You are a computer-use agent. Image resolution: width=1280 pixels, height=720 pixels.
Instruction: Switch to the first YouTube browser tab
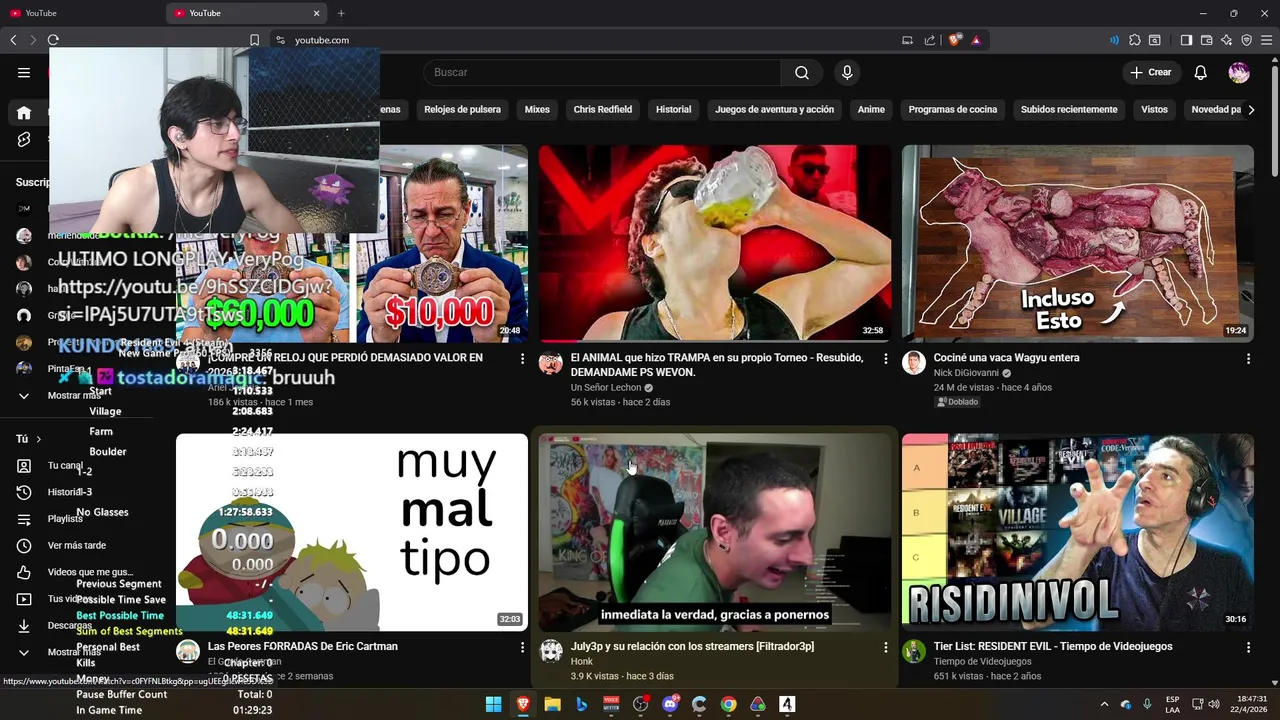[x=80, y=13]
